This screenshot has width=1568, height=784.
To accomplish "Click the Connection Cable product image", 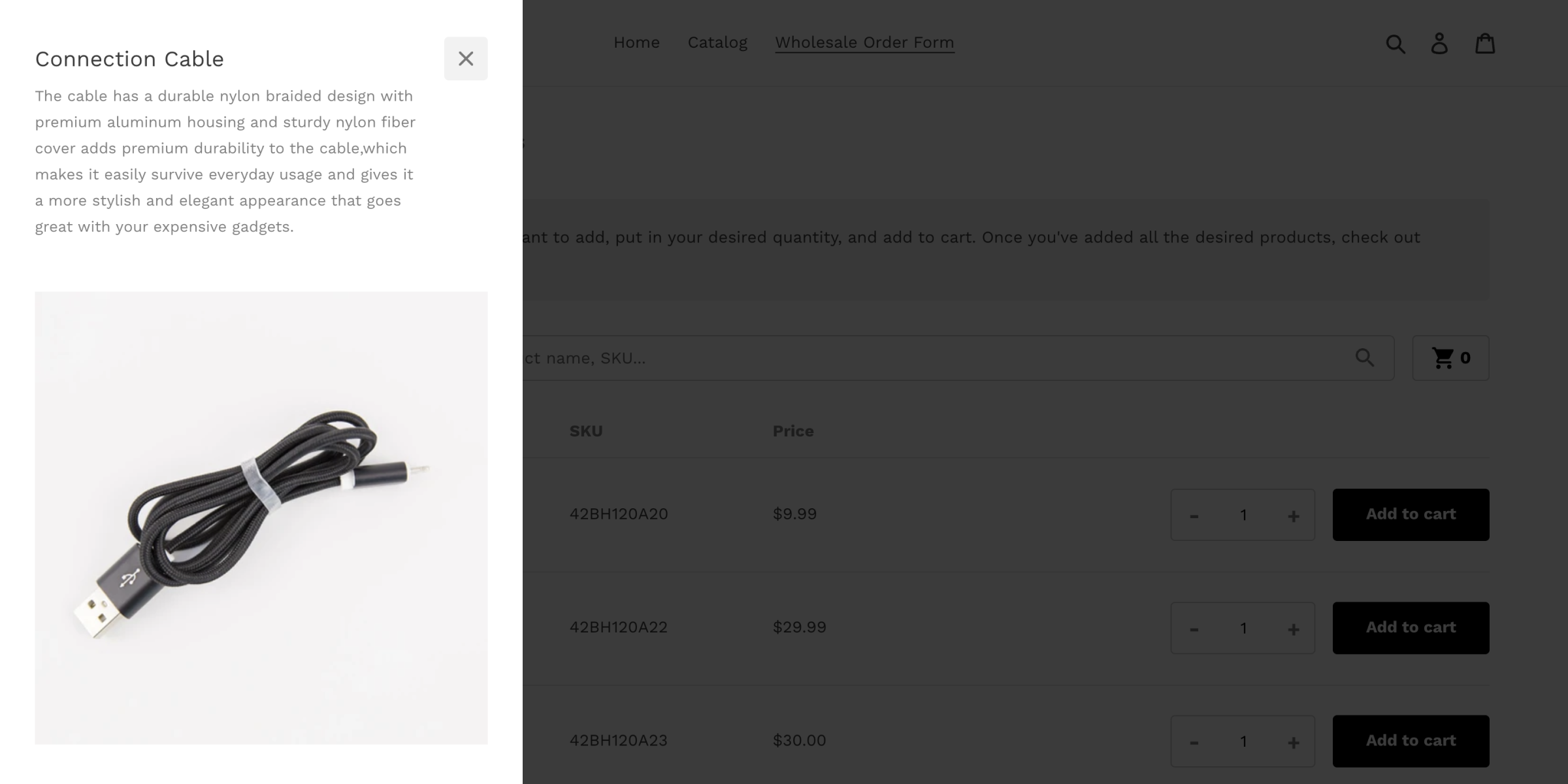I will (261, 518).
